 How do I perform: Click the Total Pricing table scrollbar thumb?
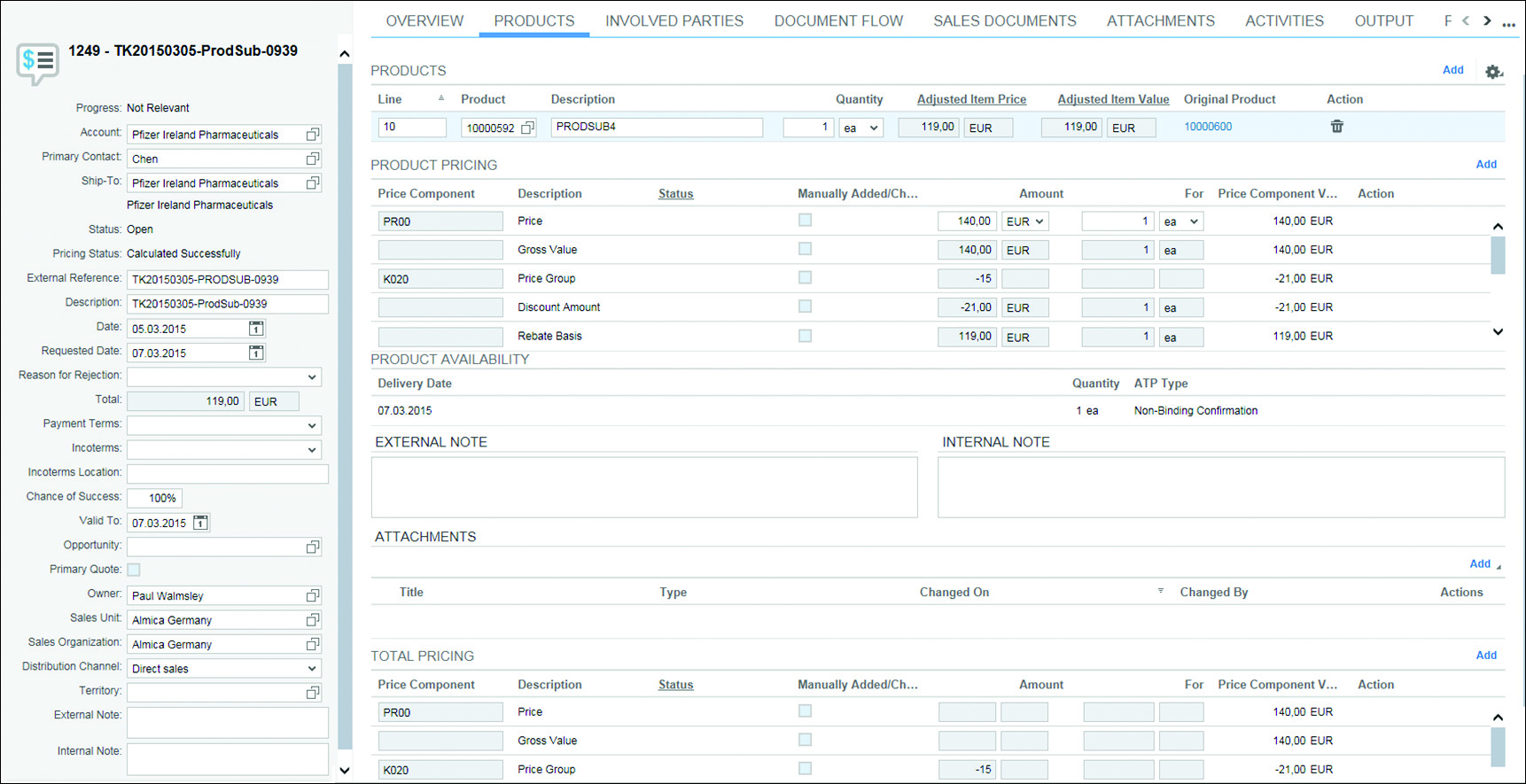(x=1498, y=747)
